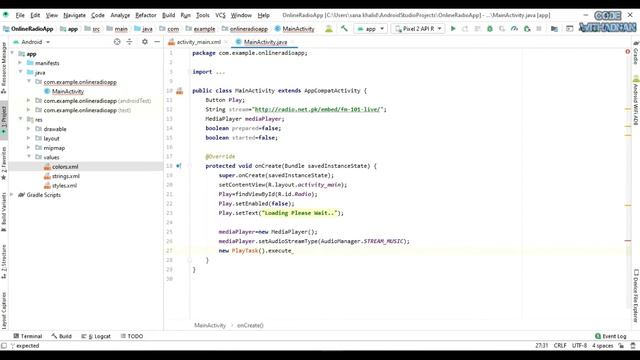Switch to the activity_main.xml editor tab
The height and width of the screenshot is (360, 640).
point(198,42)
